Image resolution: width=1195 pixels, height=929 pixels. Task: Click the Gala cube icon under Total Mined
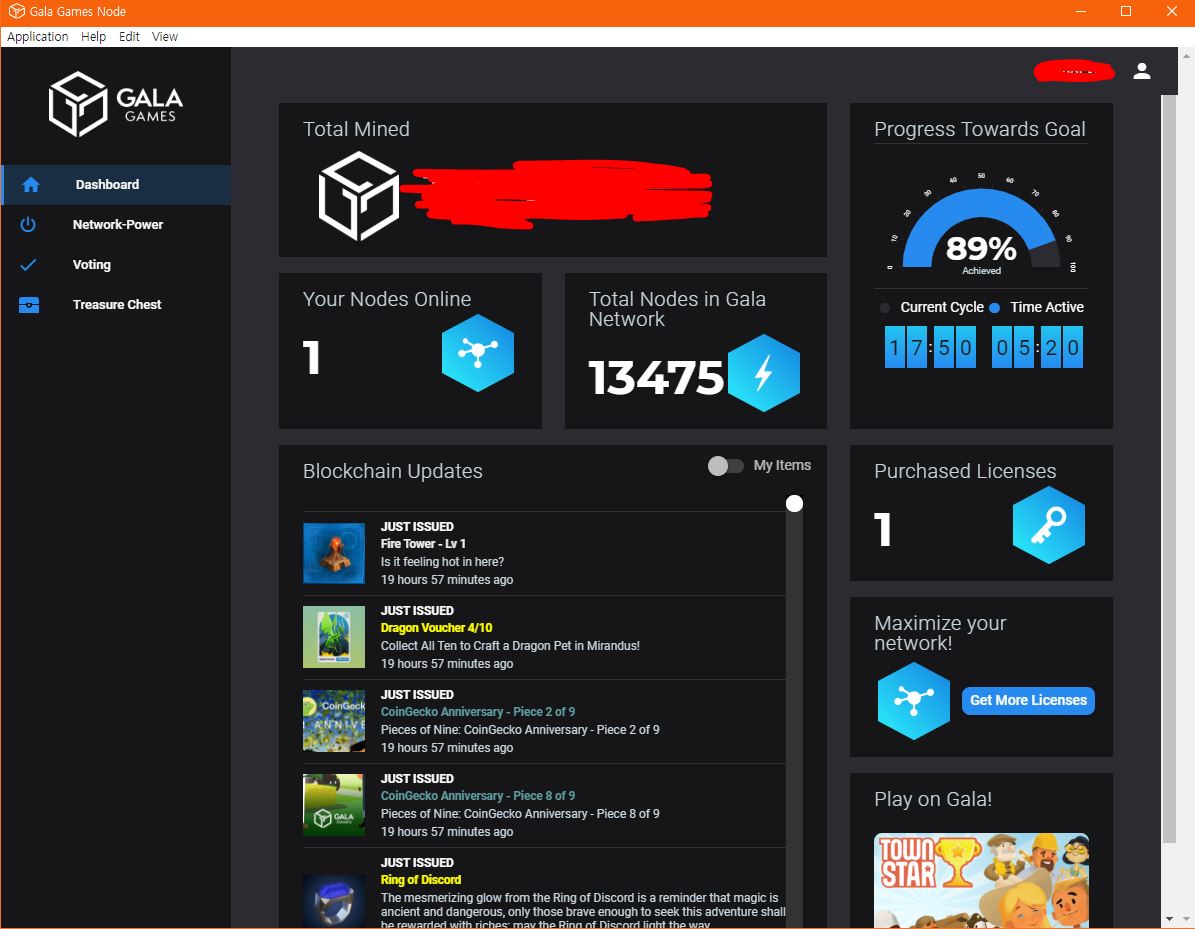click(358, 196)
